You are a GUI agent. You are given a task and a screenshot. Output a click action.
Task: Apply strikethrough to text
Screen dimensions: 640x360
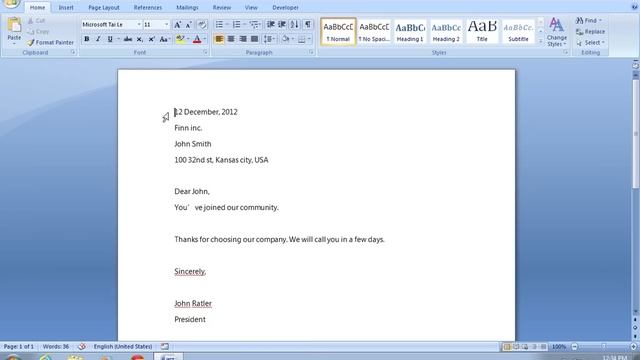(128, 39)
